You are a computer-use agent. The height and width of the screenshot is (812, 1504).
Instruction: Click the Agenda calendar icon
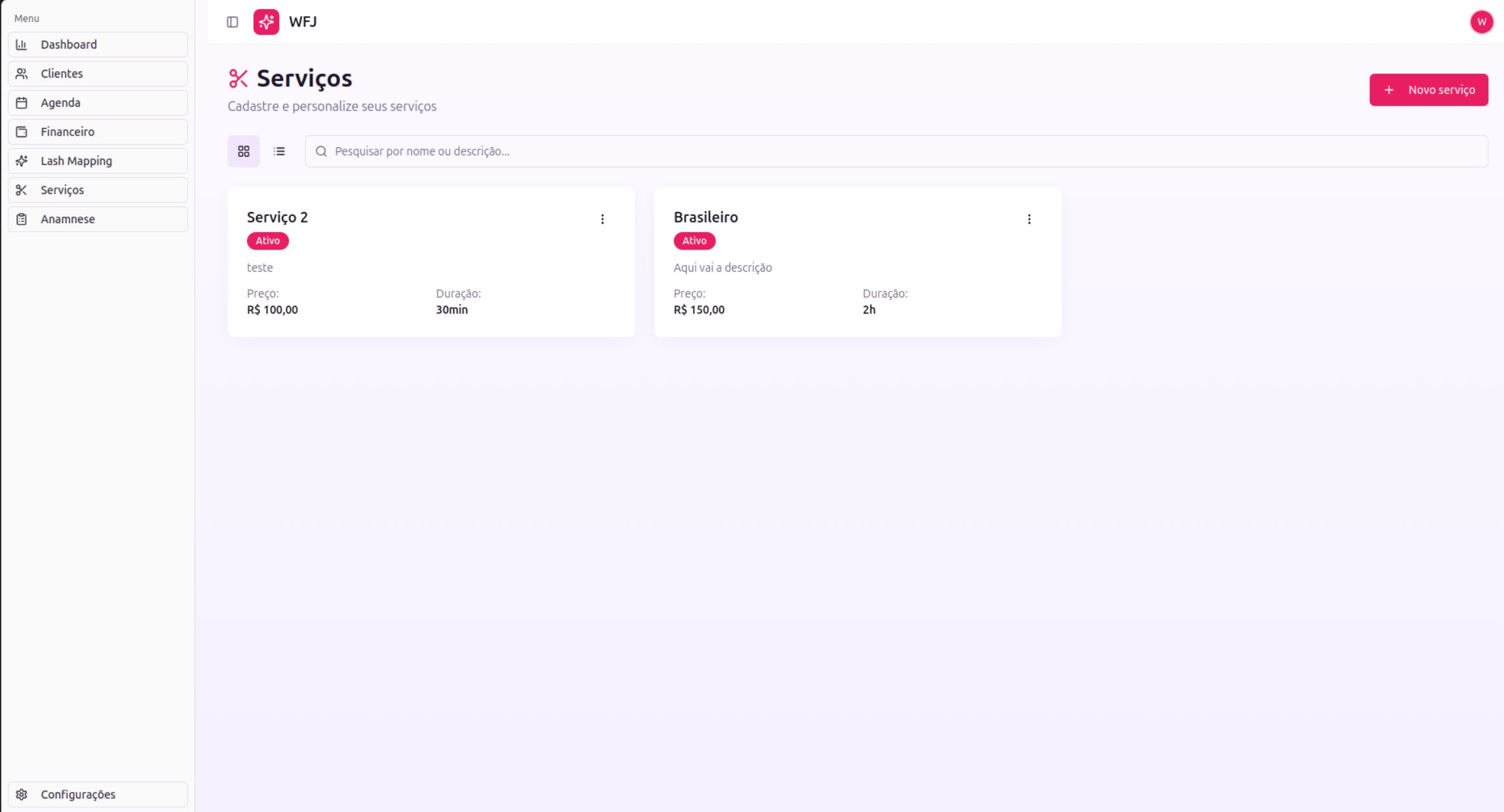[21, 103]
